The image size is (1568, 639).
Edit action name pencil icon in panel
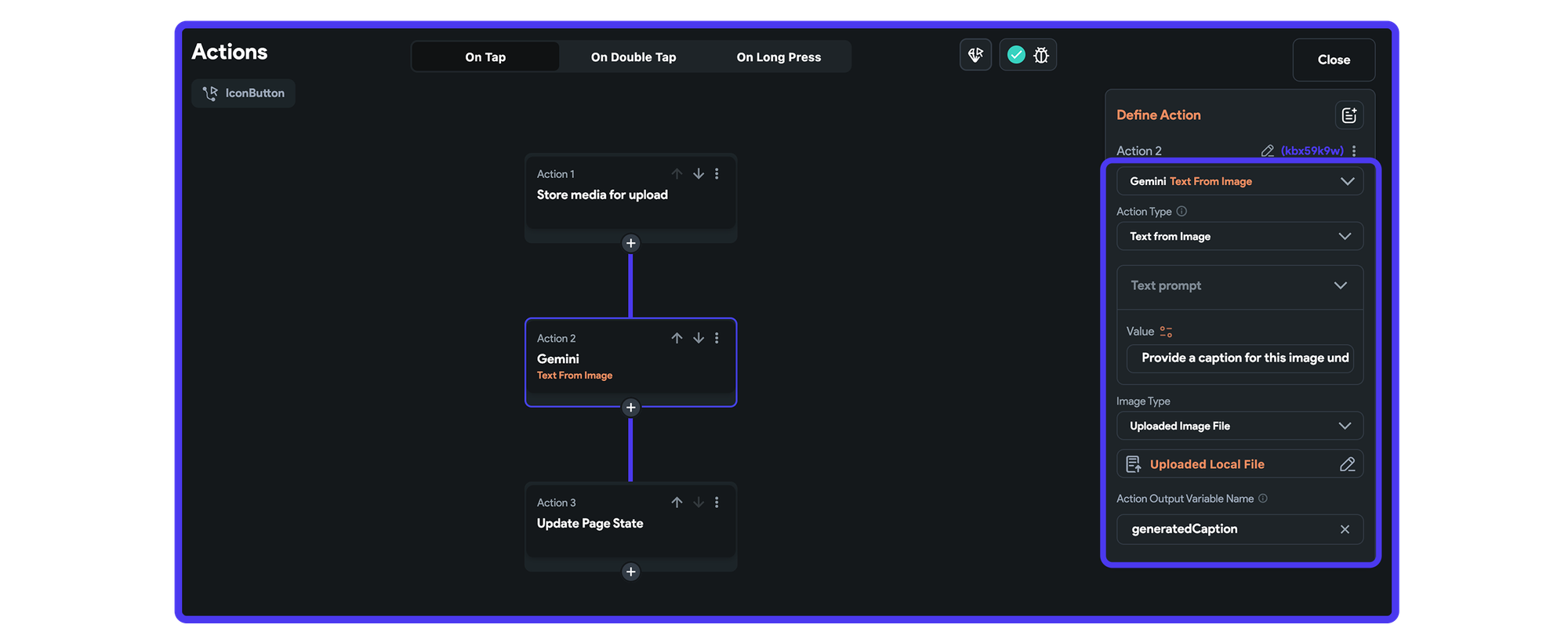point(1267,151)
